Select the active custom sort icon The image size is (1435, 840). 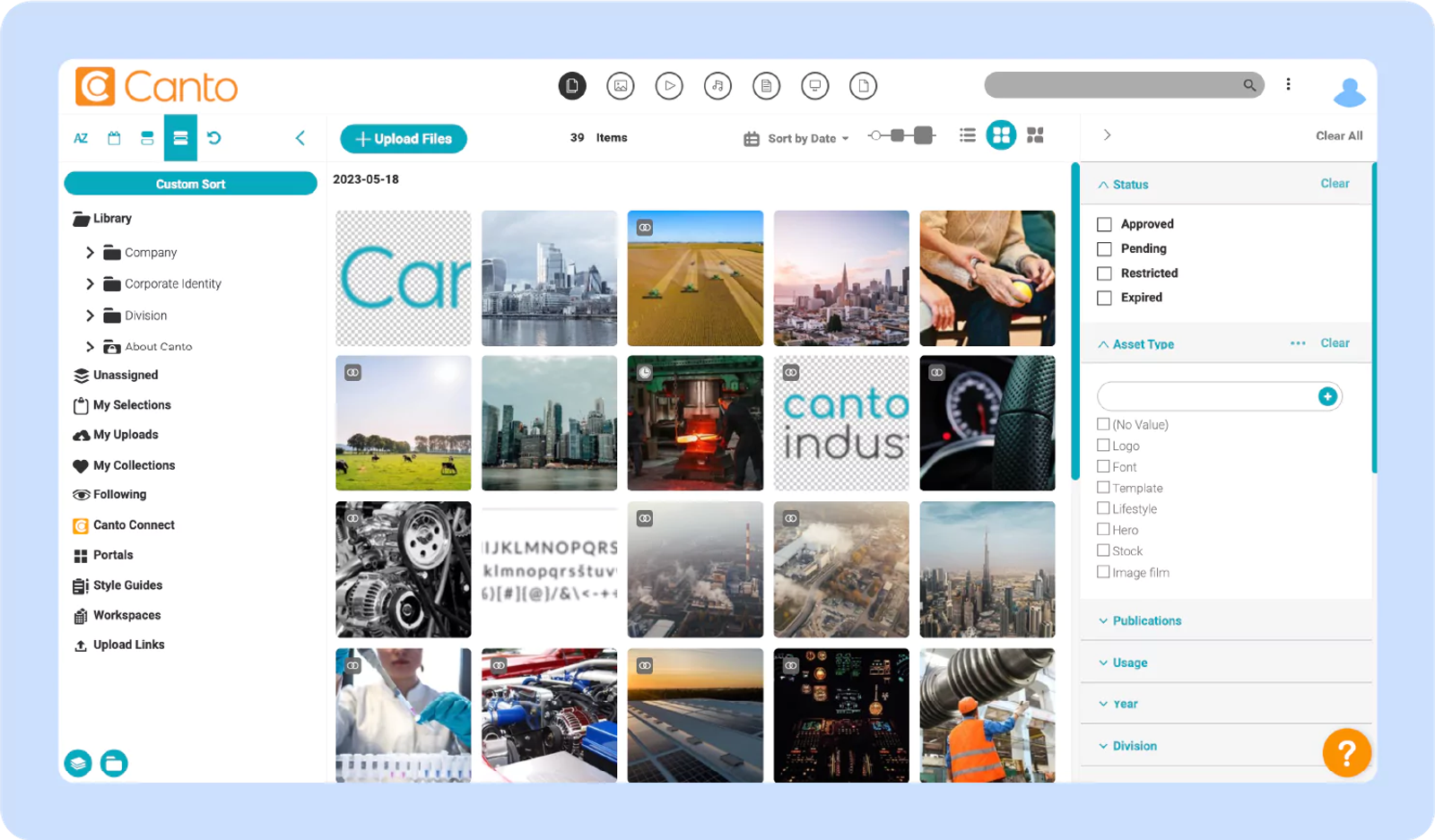[x=180, y=138]
